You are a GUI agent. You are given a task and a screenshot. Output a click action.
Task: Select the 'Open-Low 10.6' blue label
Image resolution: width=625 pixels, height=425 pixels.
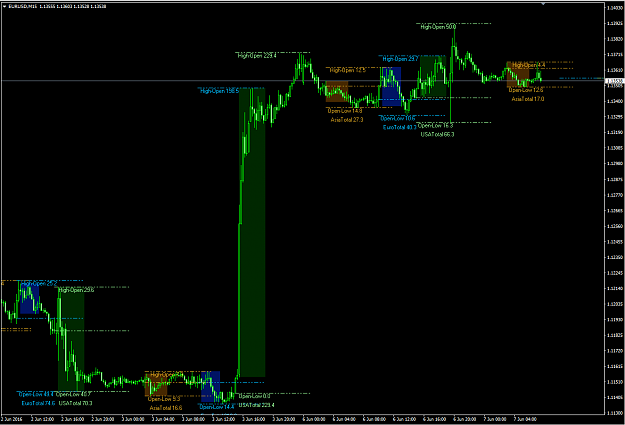[398, 118]
